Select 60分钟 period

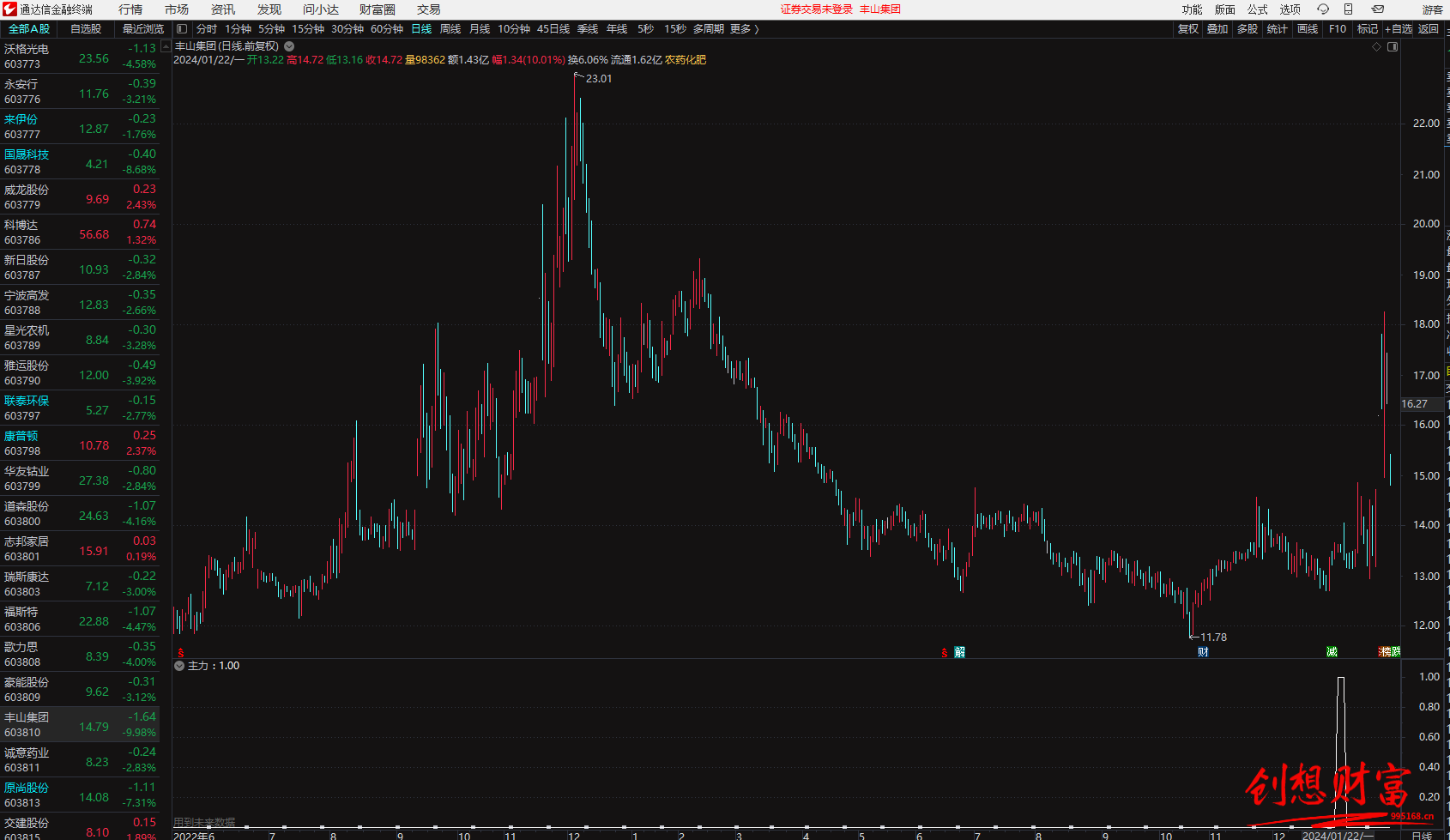pos(387,29)
